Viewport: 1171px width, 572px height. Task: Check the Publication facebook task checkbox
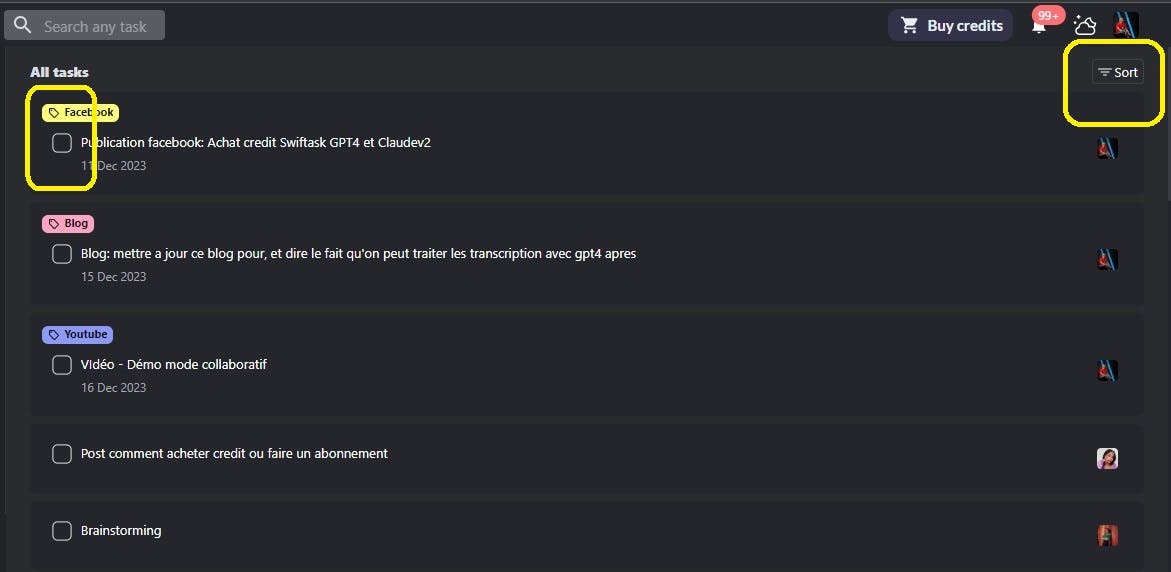click(62, 143)
